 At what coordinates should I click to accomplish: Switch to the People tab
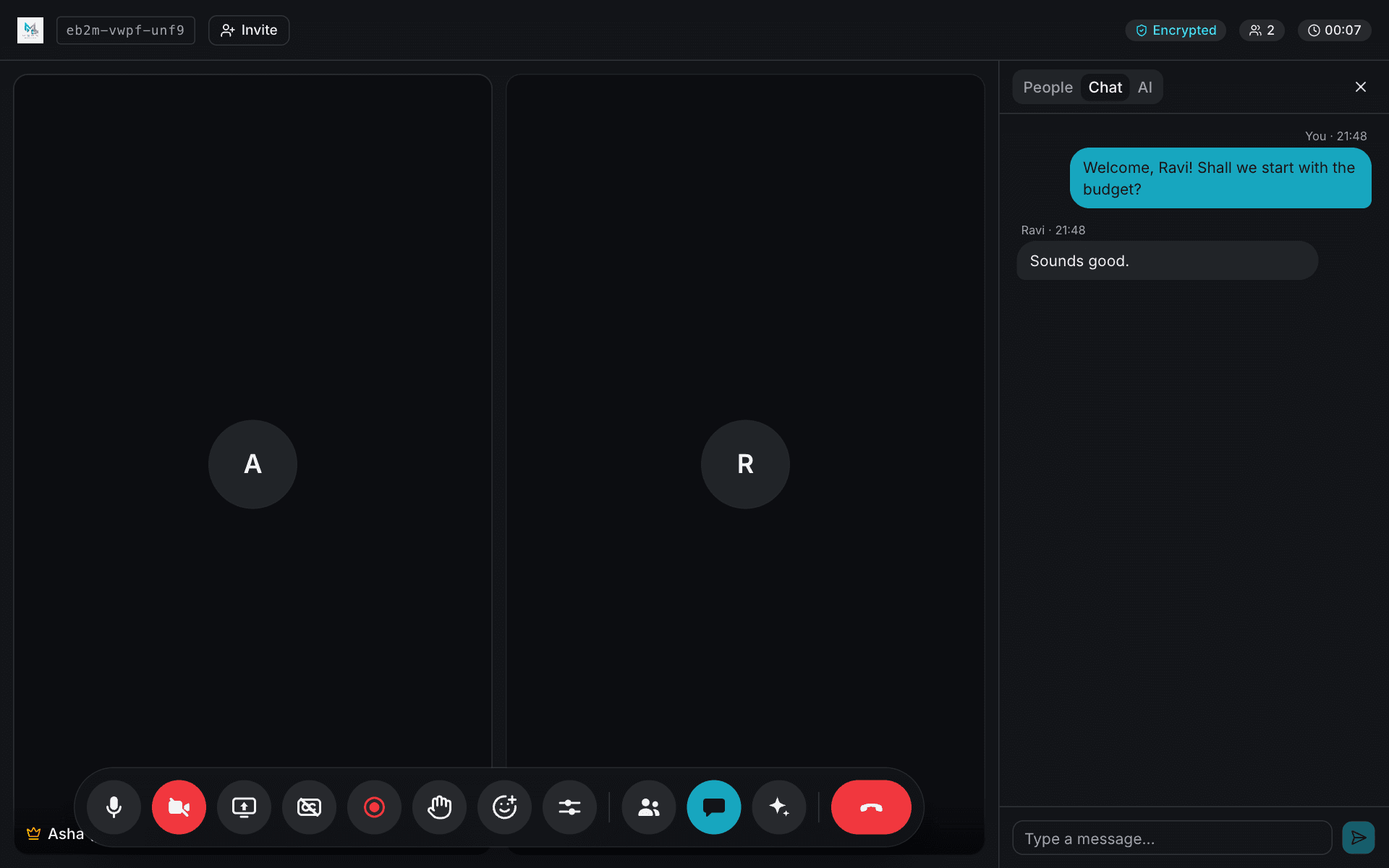point(1048,88)
